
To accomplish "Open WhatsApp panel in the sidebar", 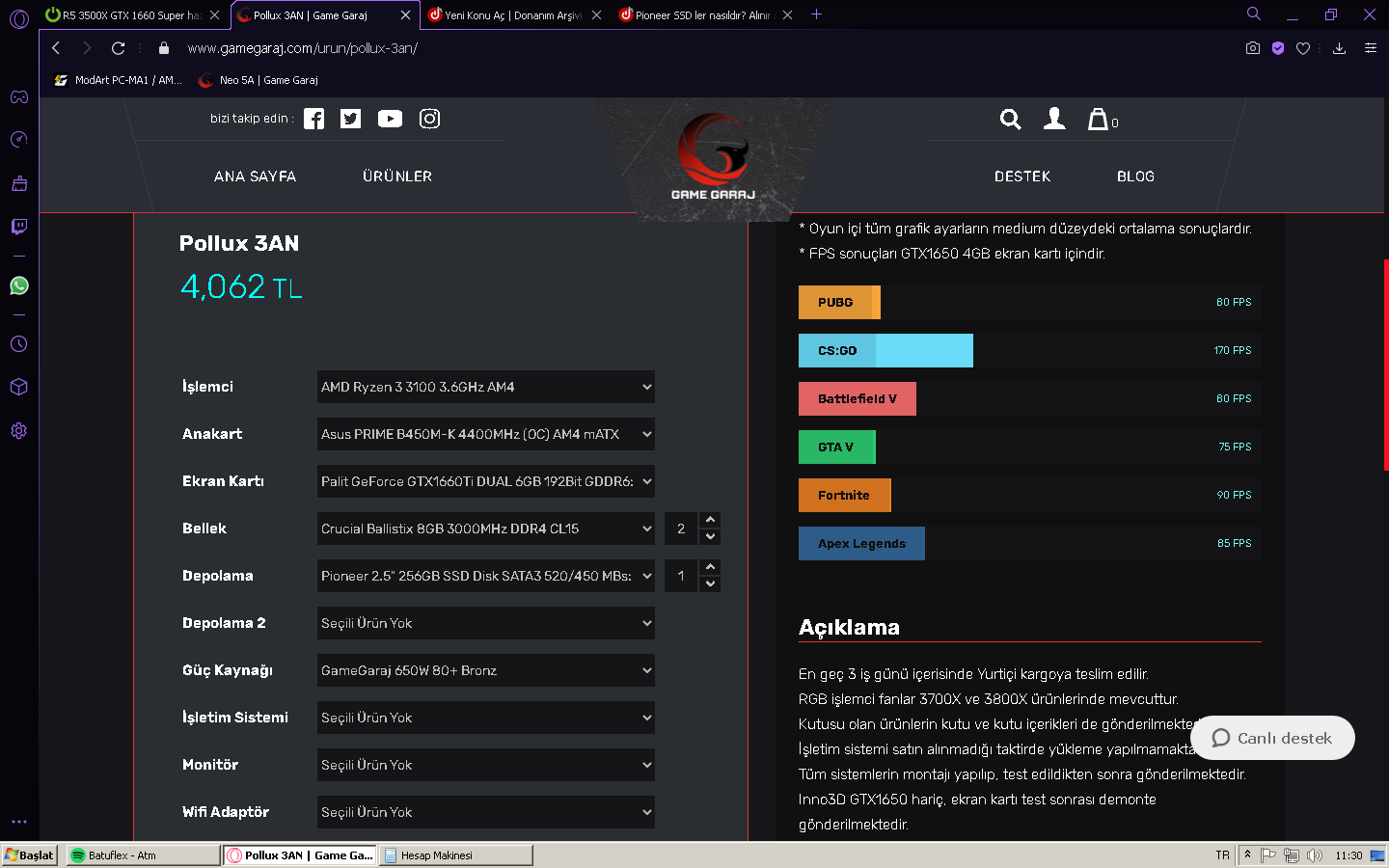I will click(x=19, y=285).
